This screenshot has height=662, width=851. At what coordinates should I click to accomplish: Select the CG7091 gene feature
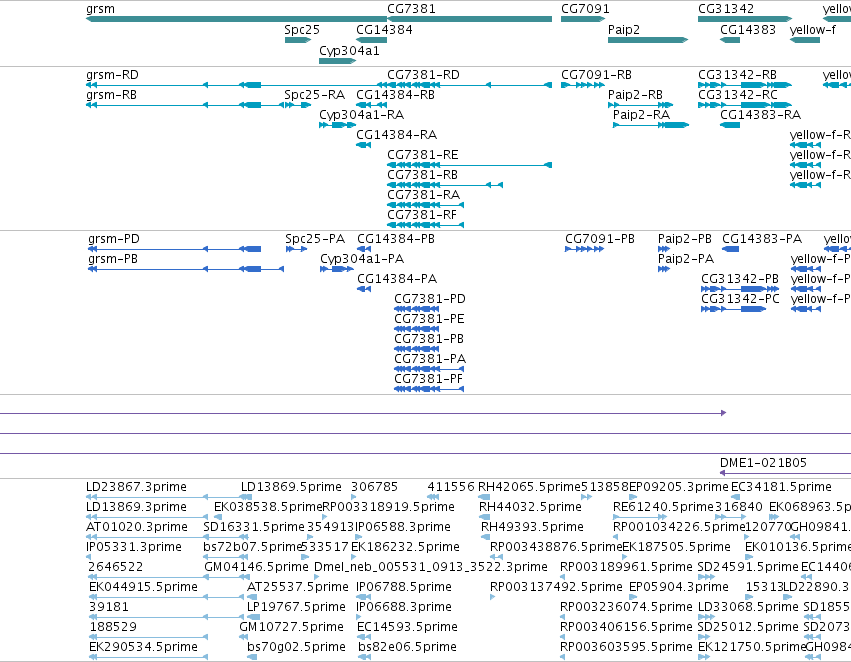583,19
